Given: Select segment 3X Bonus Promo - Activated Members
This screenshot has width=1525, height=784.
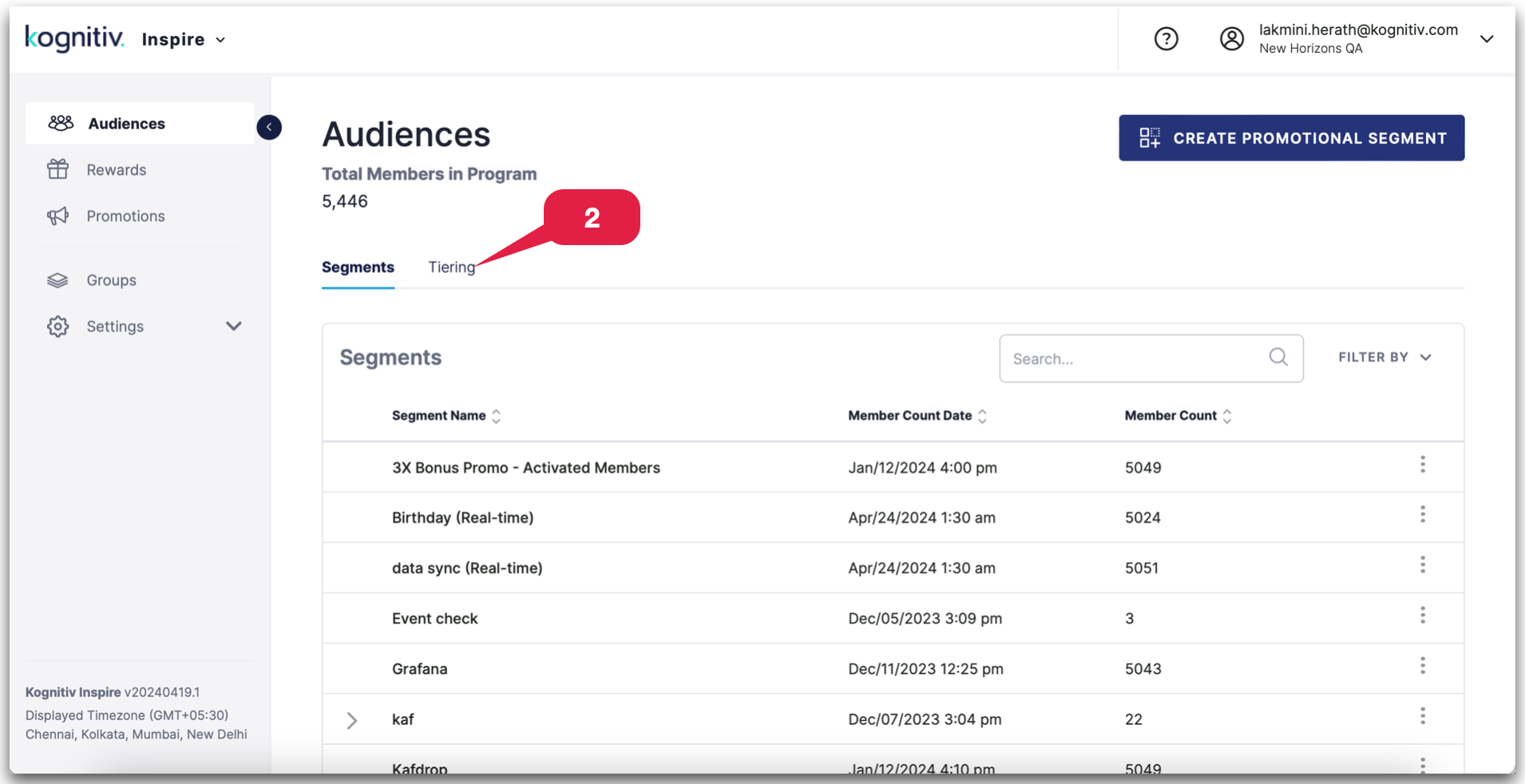Looking at the screenshot, I should 526,468.
